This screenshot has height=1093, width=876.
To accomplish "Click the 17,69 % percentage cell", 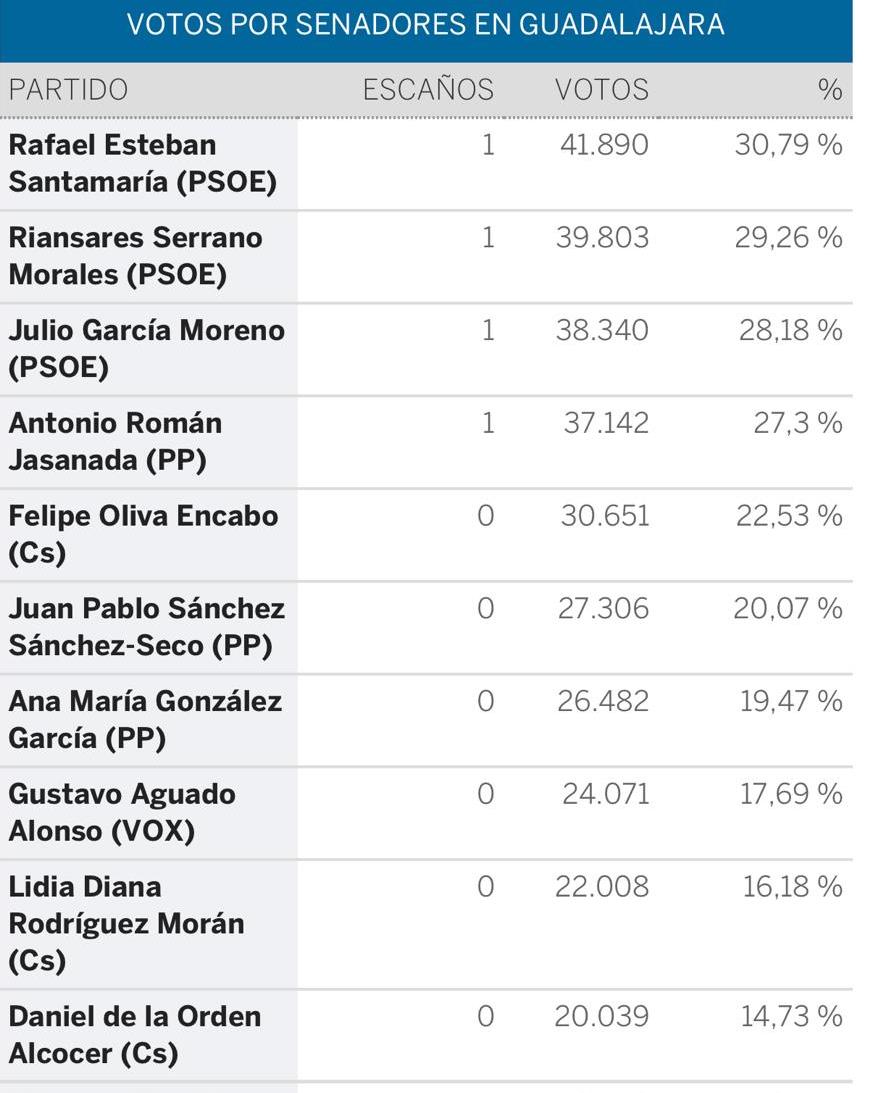I will pos(791,794).
